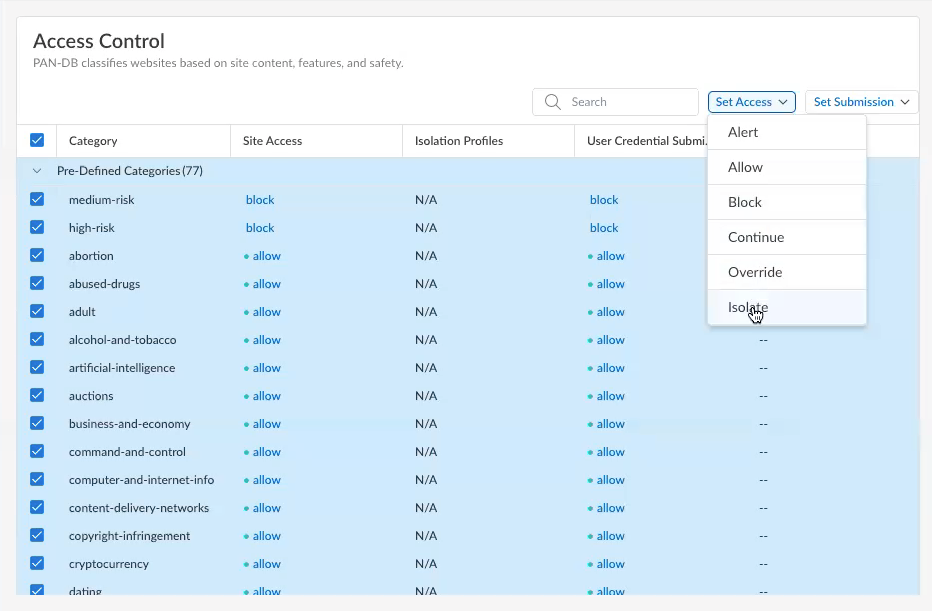The width and height of the screenshot is (932, 611).
Task: Open the Set Access dropdown
Action: click(753, 102)
